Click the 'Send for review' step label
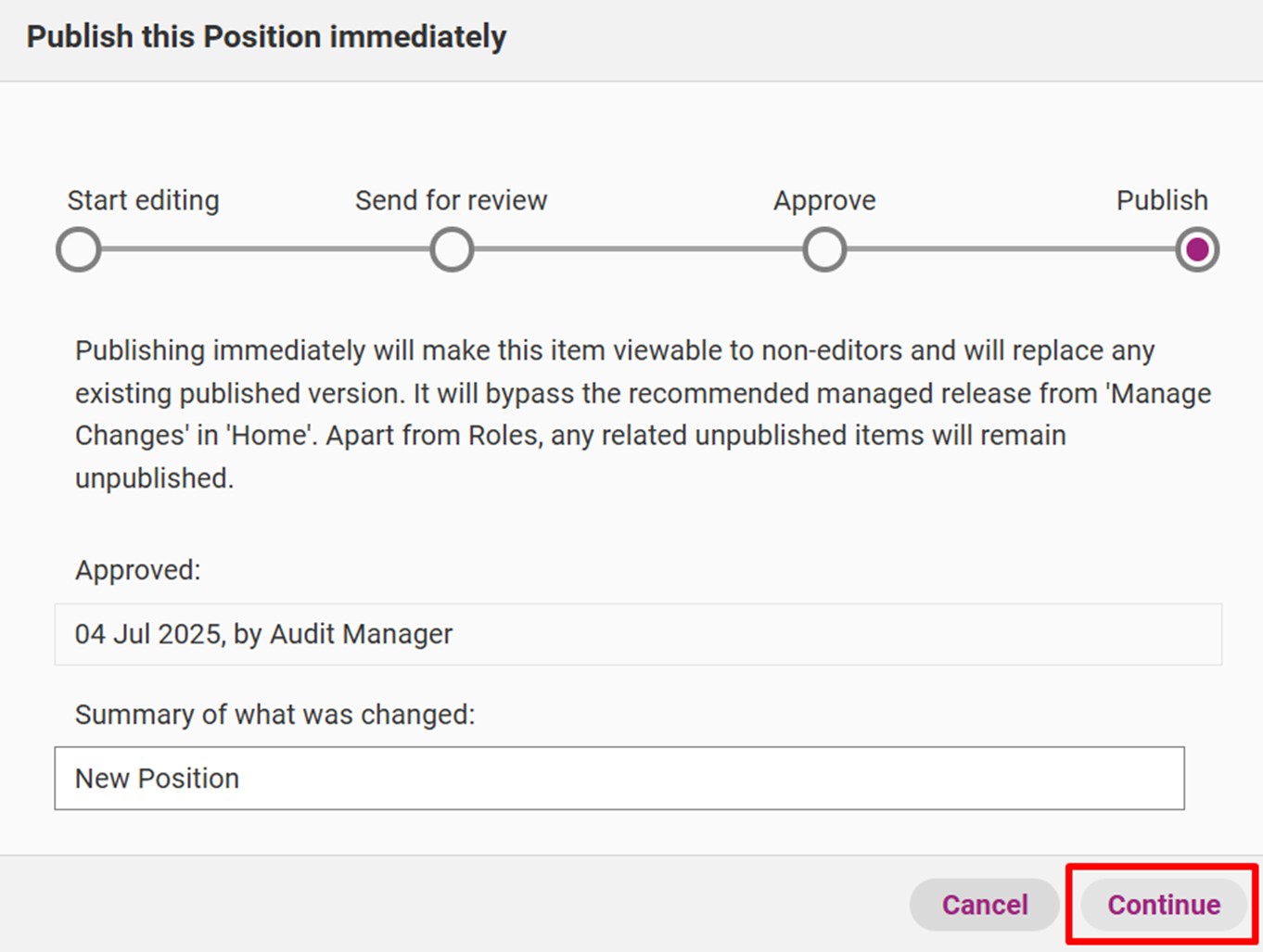Viewport: 1263px width, 952px height. [452, 200]
